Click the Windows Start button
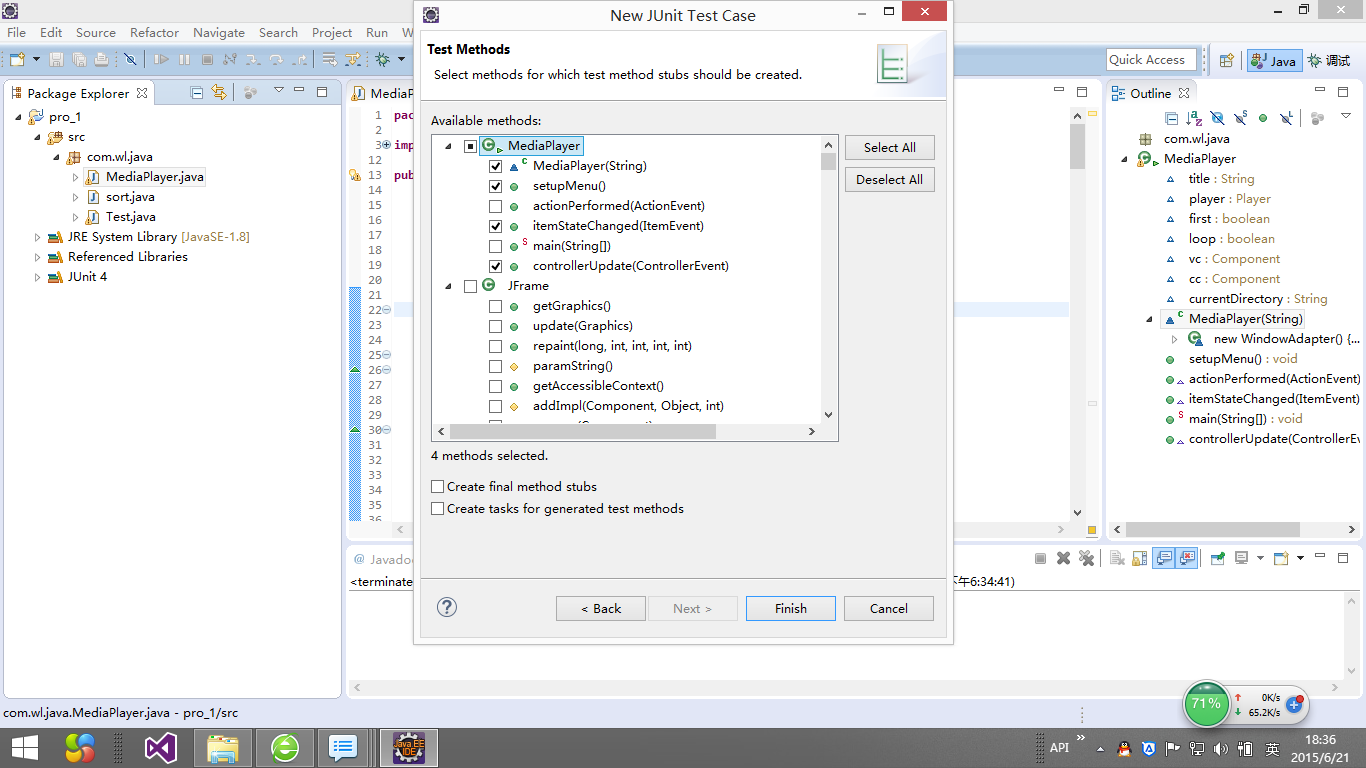Screen dimensions: 1366x768 (25, 747)
